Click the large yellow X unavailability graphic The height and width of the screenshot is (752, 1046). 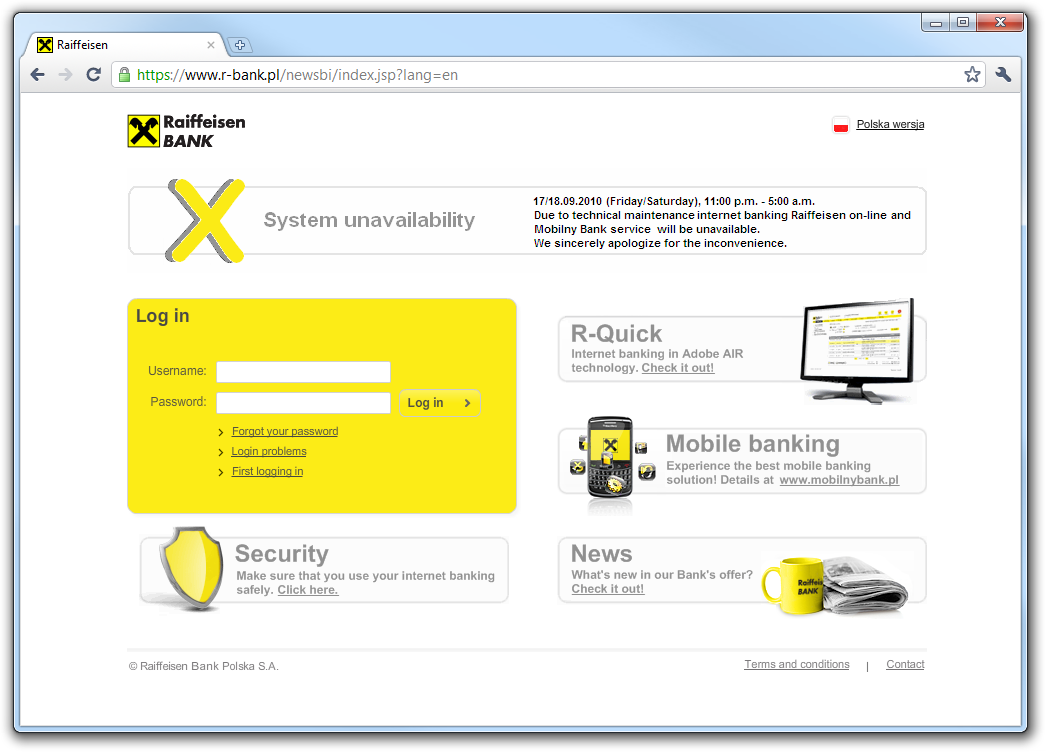coord(205,220)
